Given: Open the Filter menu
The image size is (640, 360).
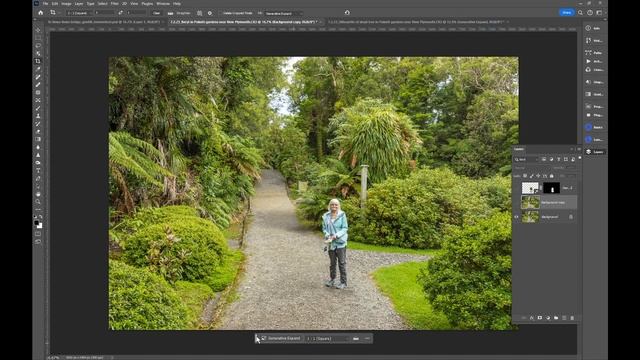Looking at the screenshot, I should point(115,4).
